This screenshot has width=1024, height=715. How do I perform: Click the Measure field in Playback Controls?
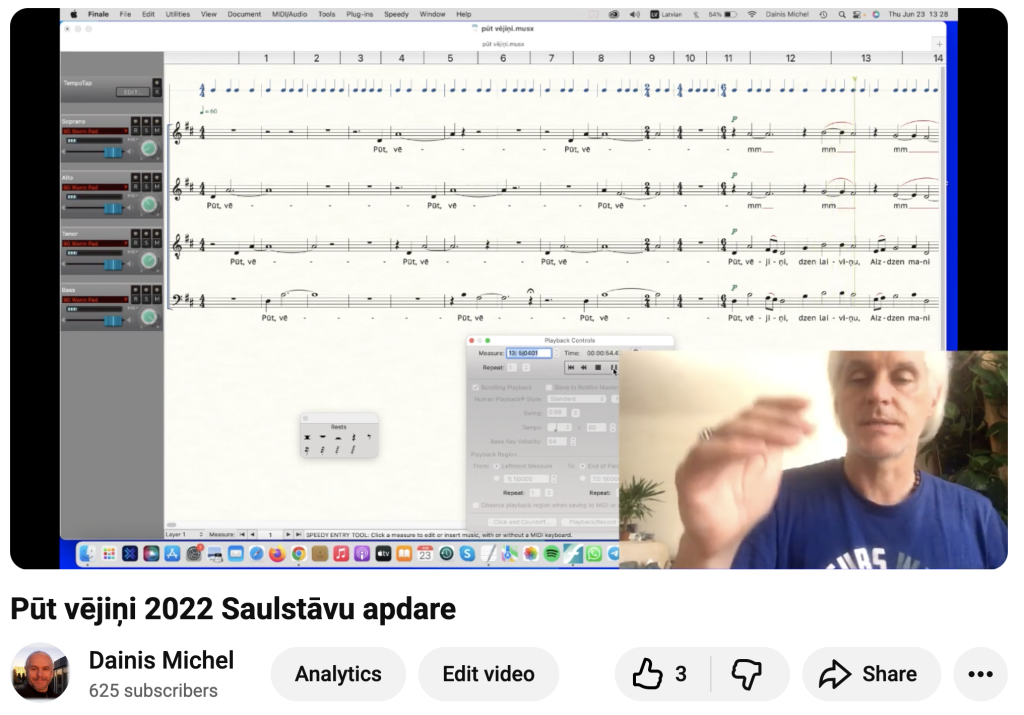[x=528, y=353]
